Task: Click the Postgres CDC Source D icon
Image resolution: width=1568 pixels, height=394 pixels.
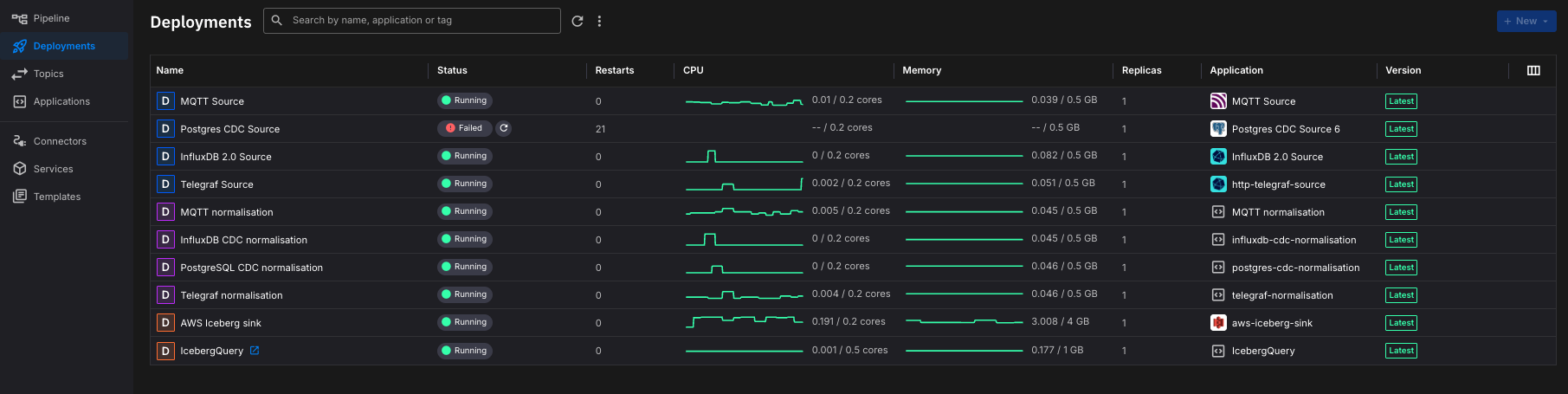Action: click(x=165, y=129)
